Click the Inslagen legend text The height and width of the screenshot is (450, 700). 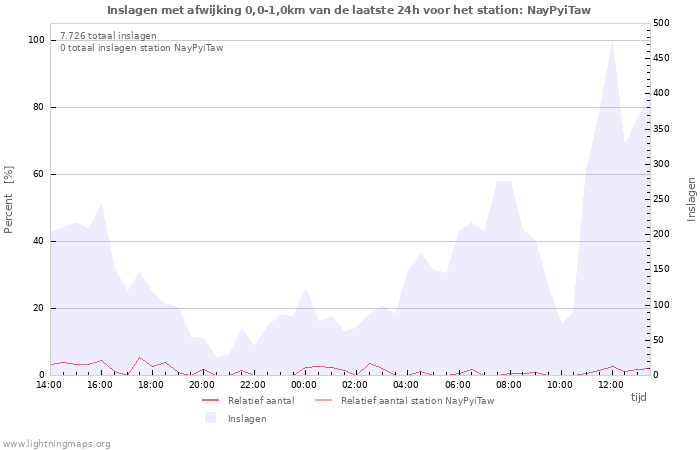(247, 419)
